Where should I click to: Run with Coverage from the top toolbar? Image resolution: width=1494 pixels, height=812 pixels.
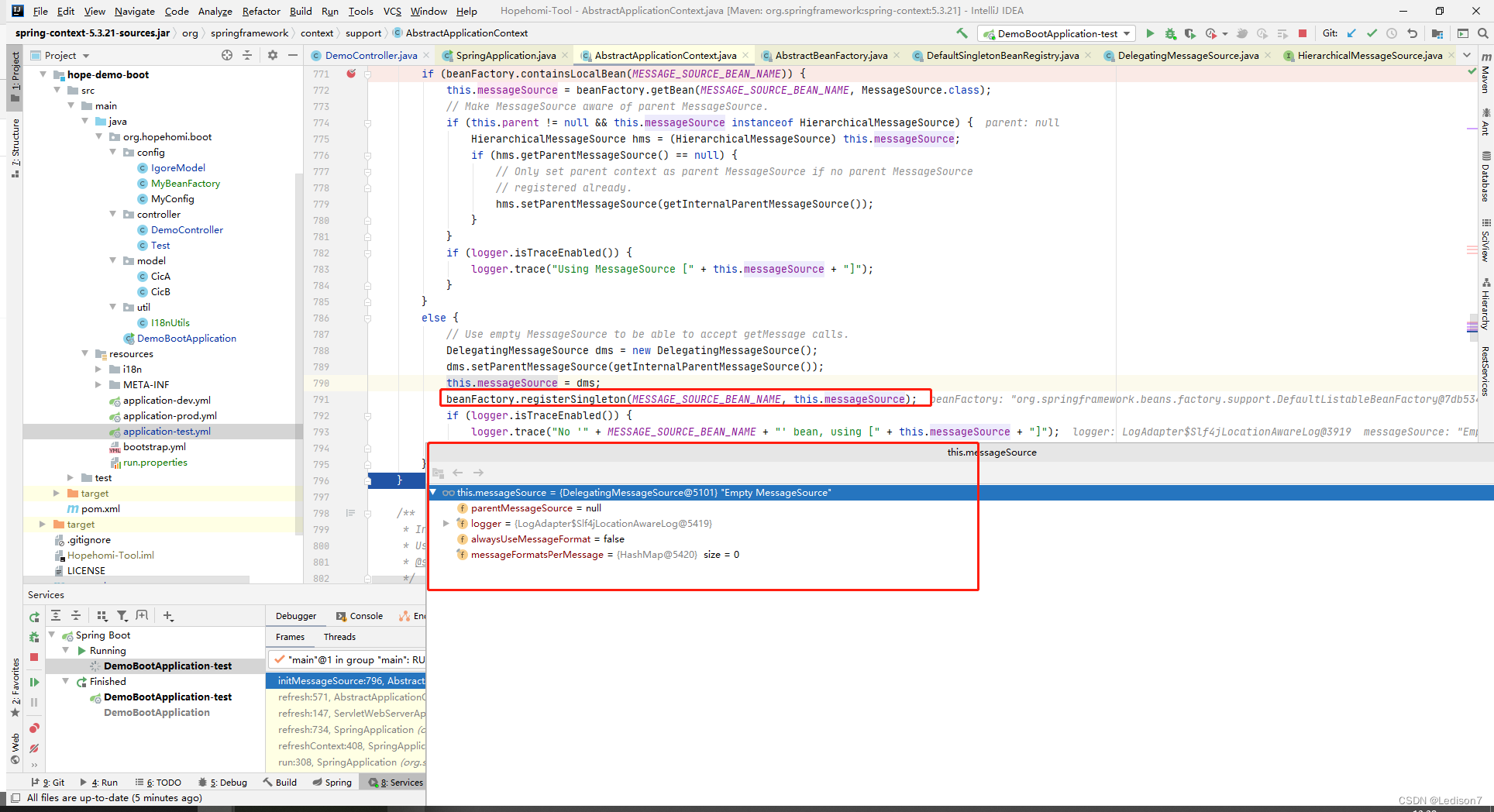[1190, 33]
